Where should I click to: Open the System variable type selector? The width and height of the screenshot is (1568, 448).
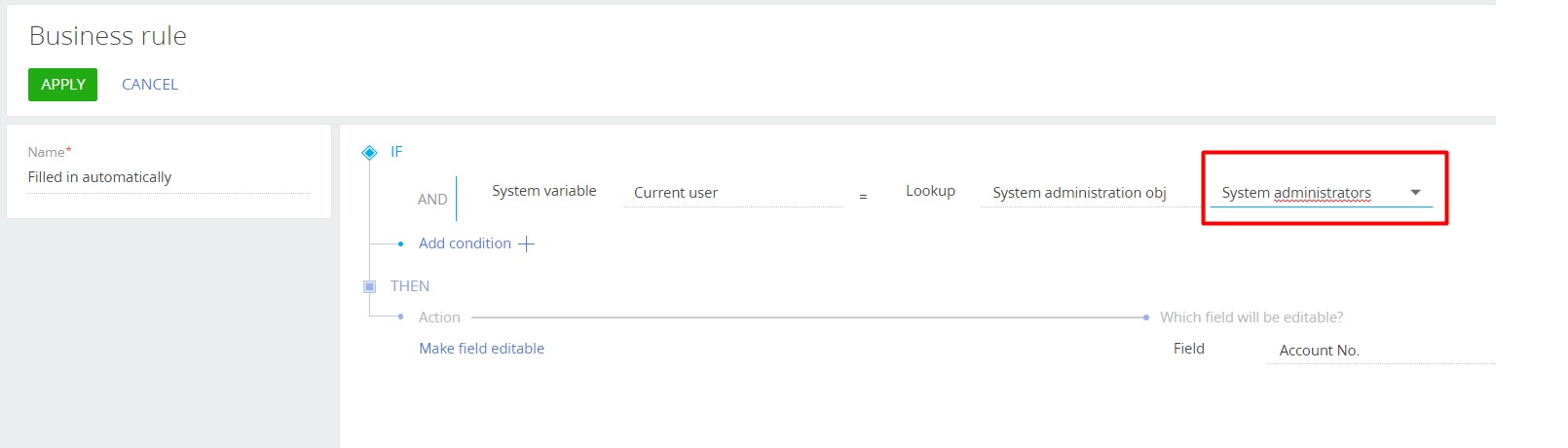[543, 191]
